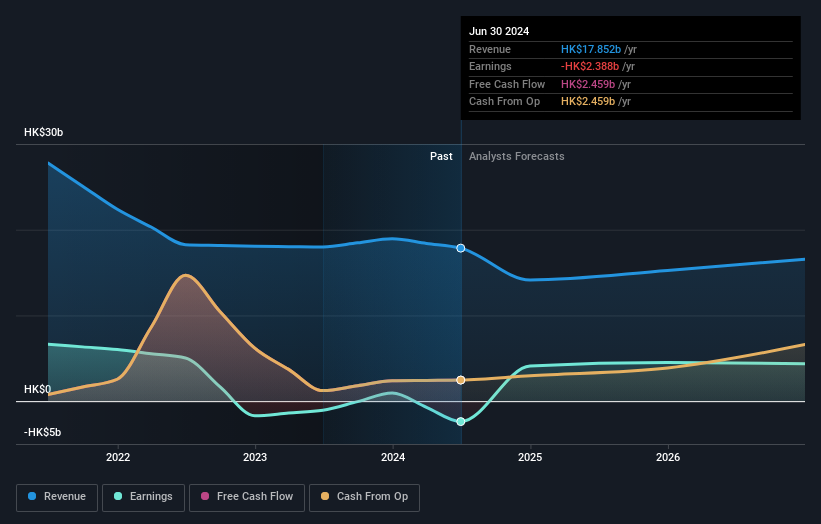Click the Earnings row label in tooltip
Viewport: 821px width, 524px height.
(x=490, y=66)
